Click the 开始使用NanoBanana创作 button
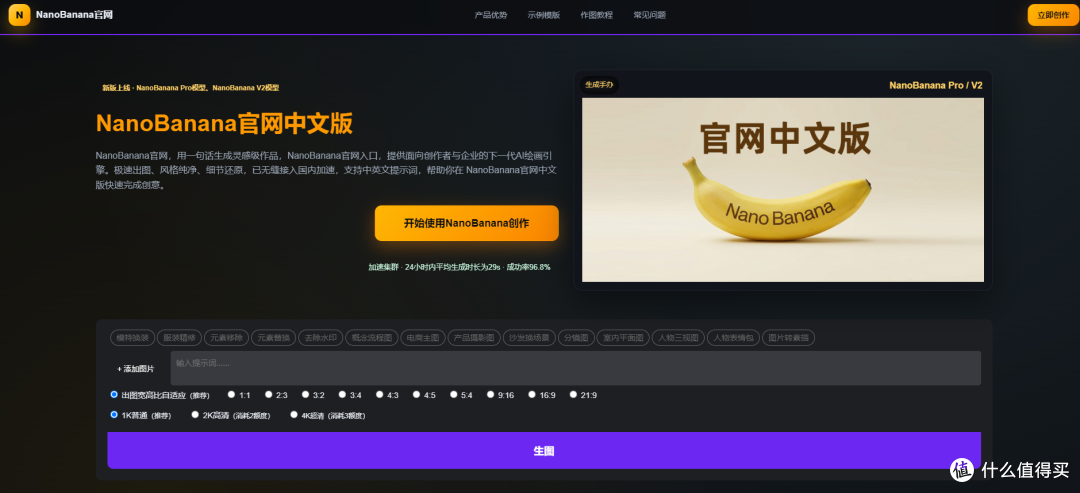 pos(466,223)
